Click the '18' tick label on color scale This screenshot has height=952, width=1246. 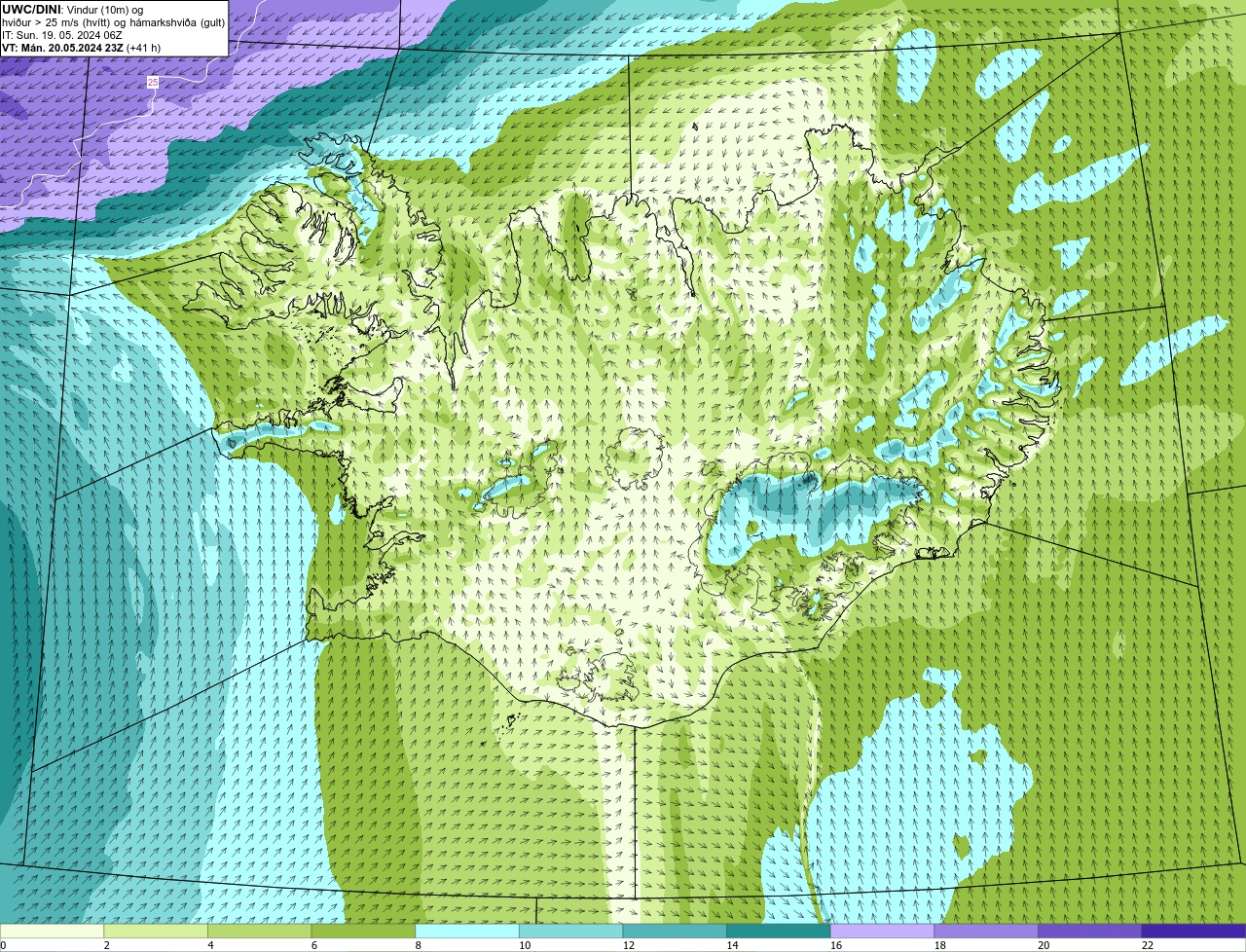(940, 945)
